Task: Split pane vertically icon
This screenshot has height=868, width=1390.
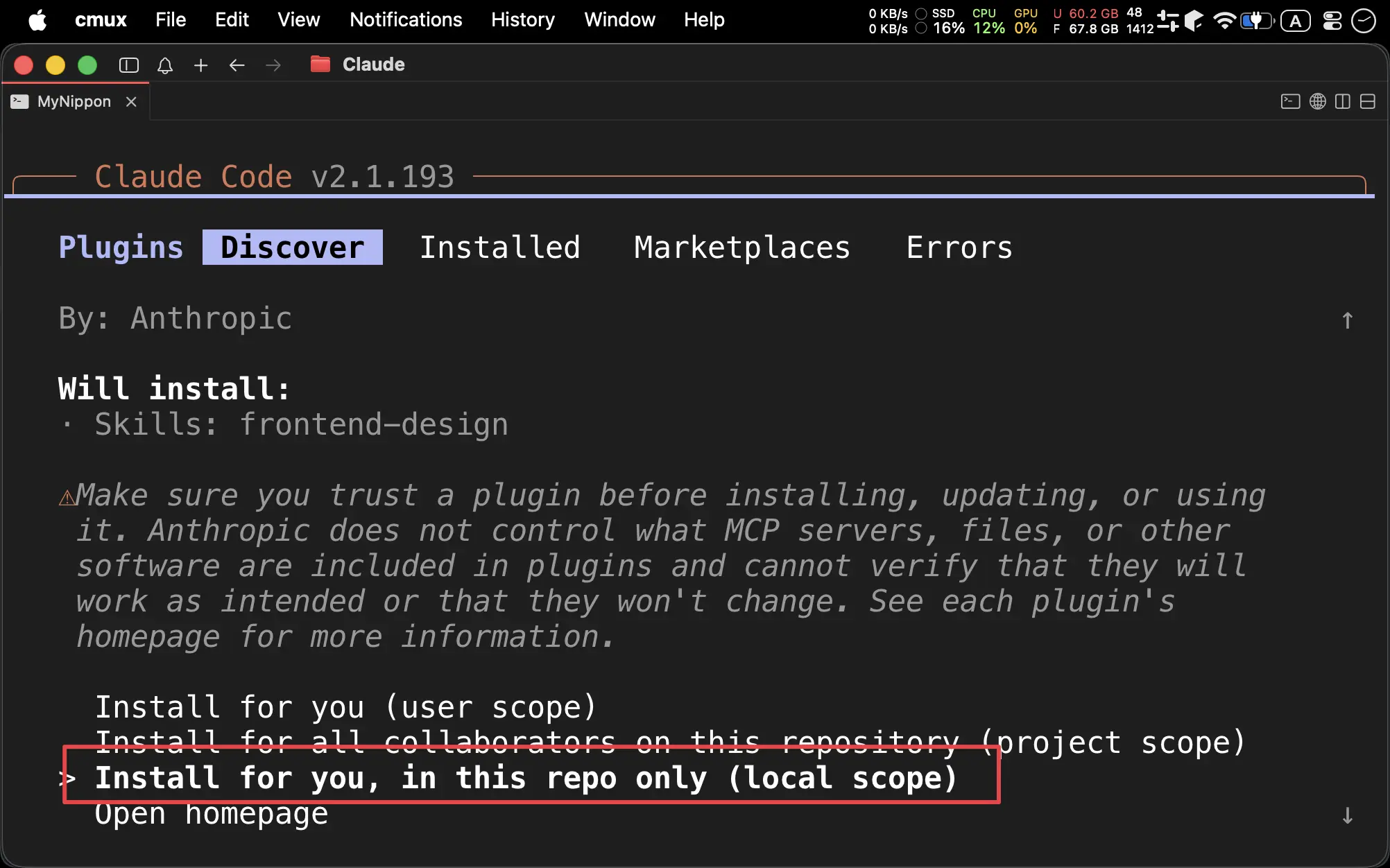Action: (1343, 102)
